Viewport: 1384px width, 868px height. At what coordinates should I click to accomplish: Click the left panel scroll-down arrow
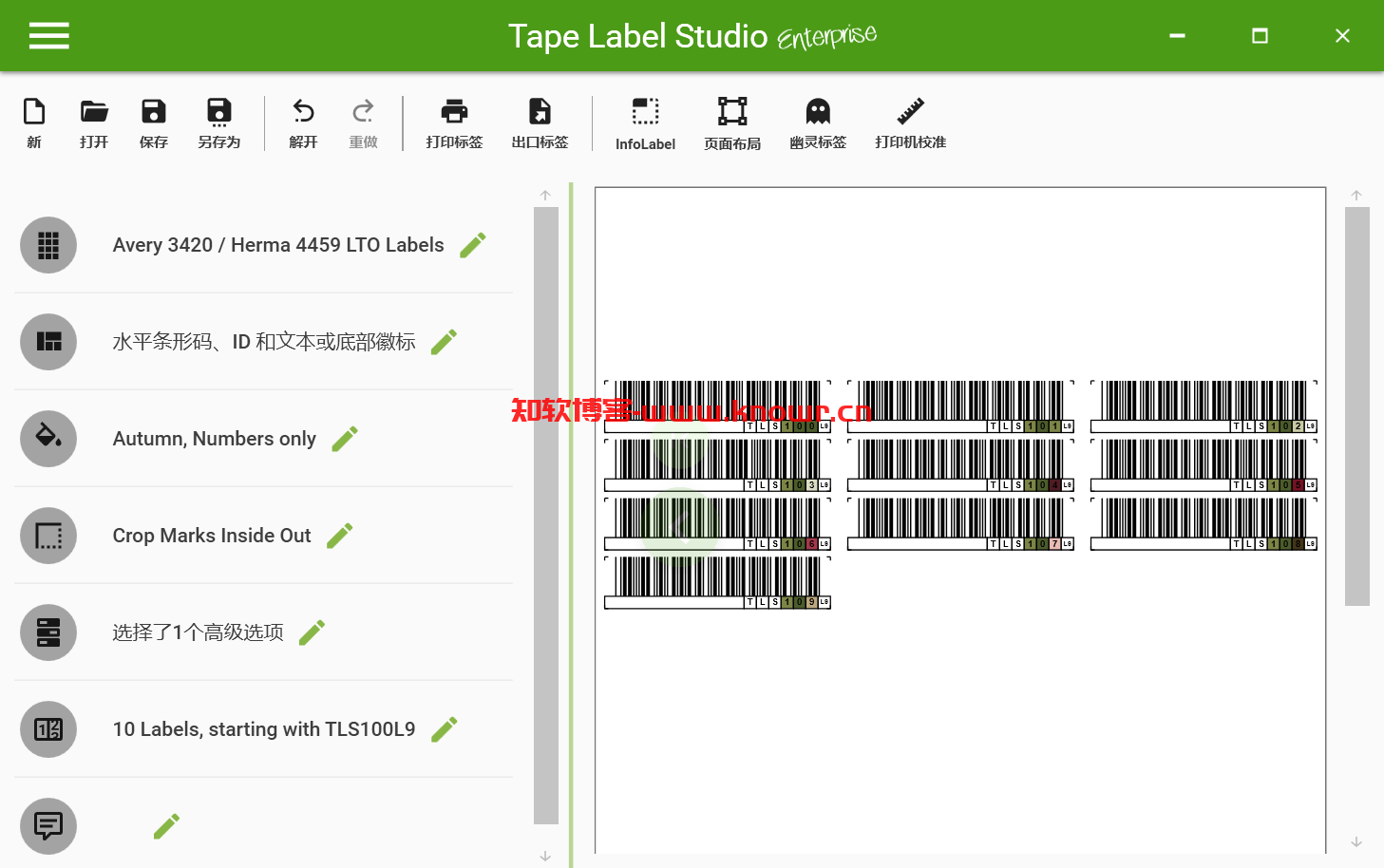pos(545,856)
